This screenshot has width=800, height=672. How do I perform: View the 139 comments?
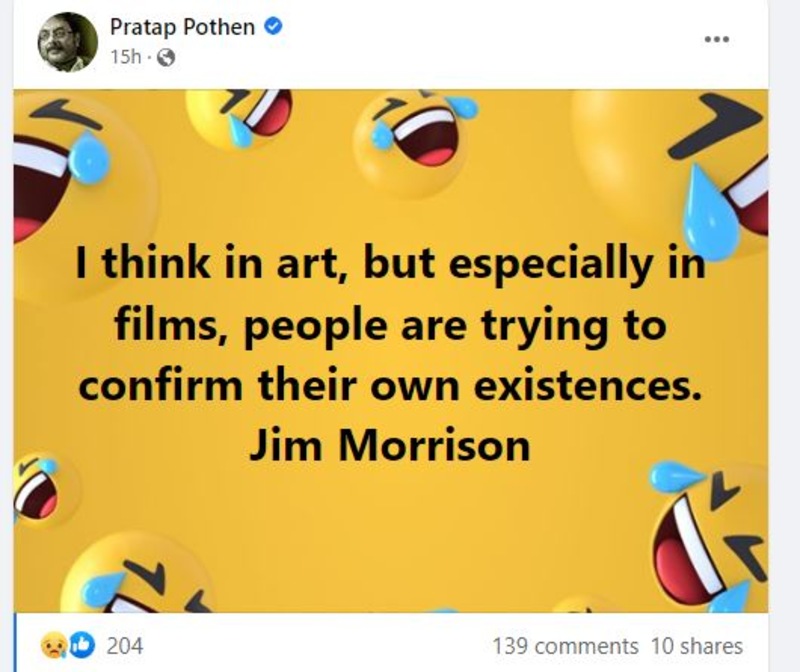tap(565, 646)
